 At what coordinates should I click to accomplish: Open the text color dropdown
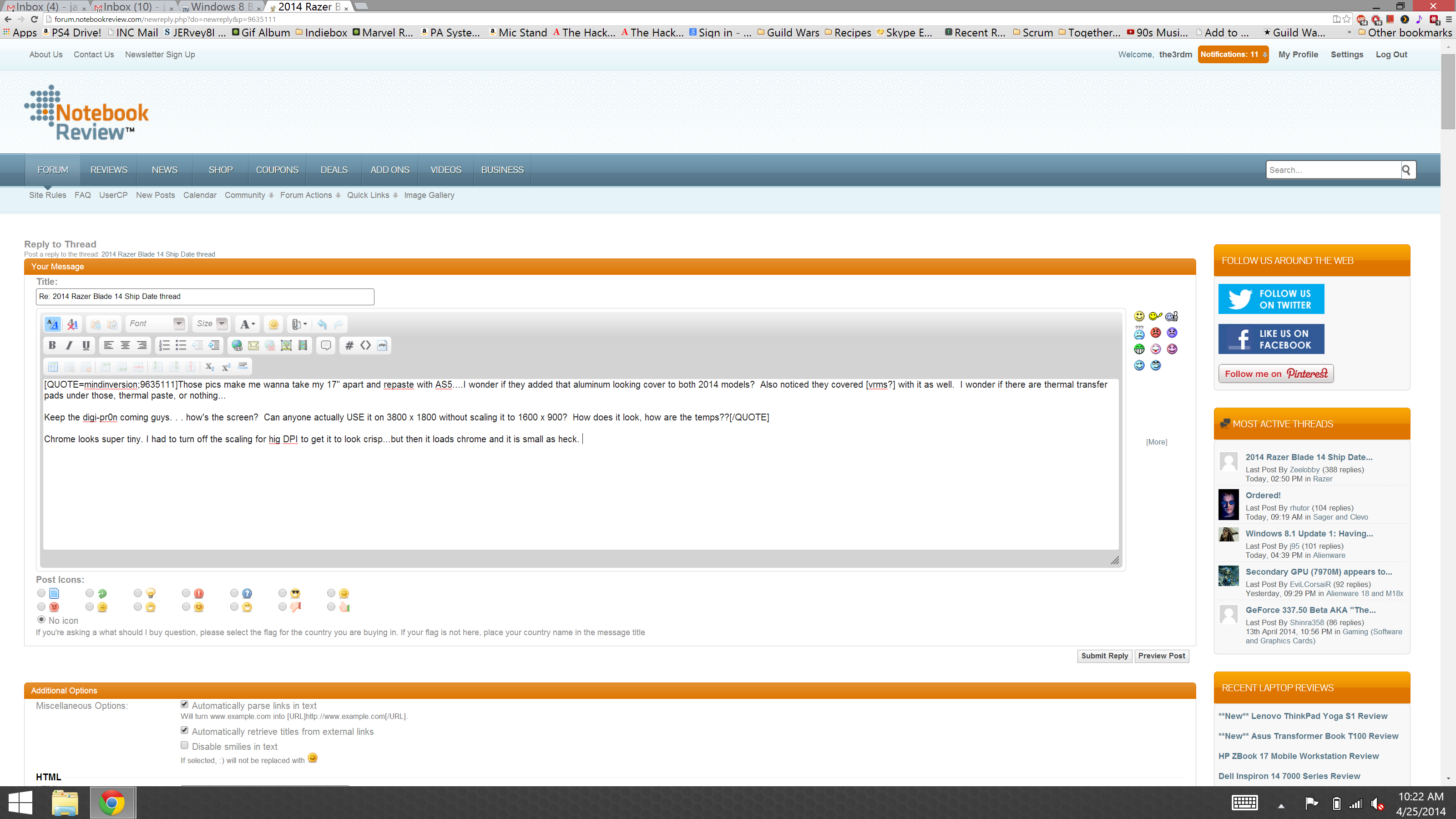coord(247,324)
